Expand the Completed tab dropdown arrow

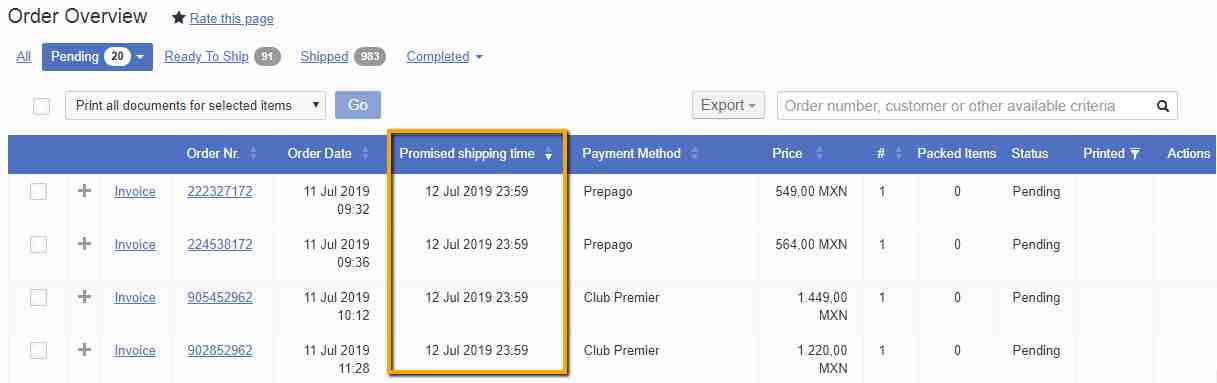(479, 57)
